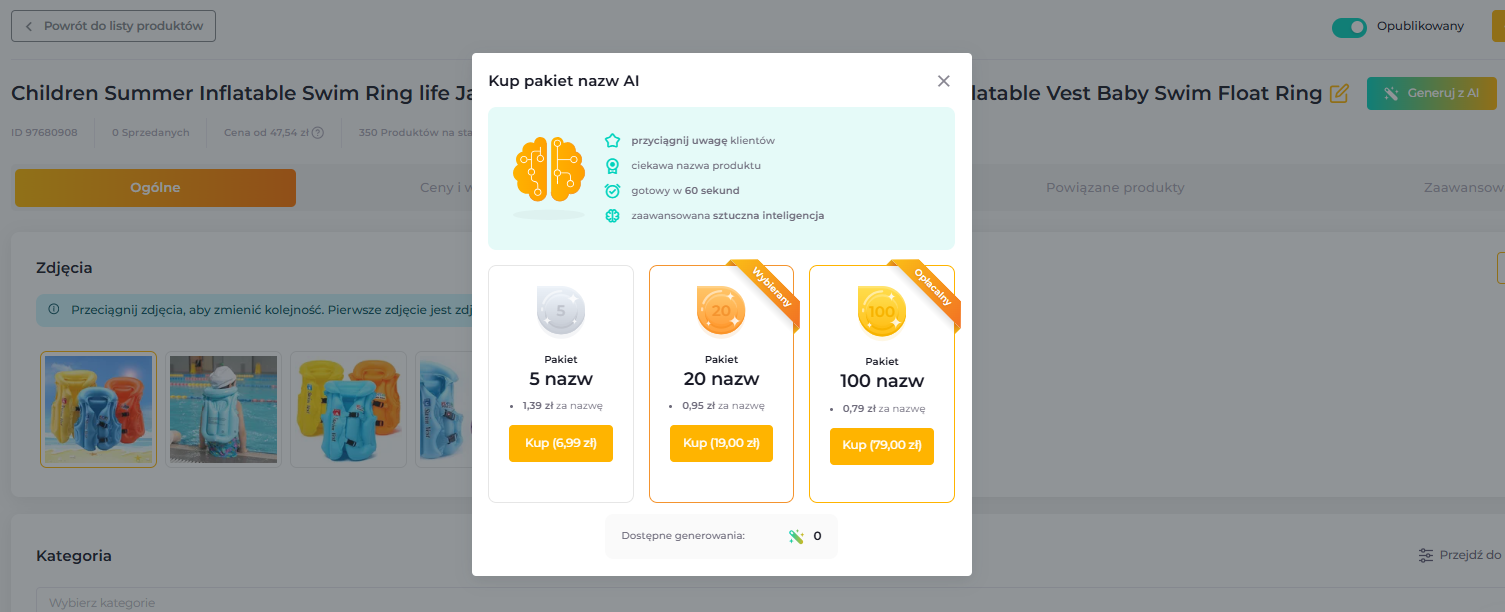This screenshot has width=1505, height=612.
Task: Select the pool child photo thumbnail
Action: pyautogui.click(x=223, y=409)
